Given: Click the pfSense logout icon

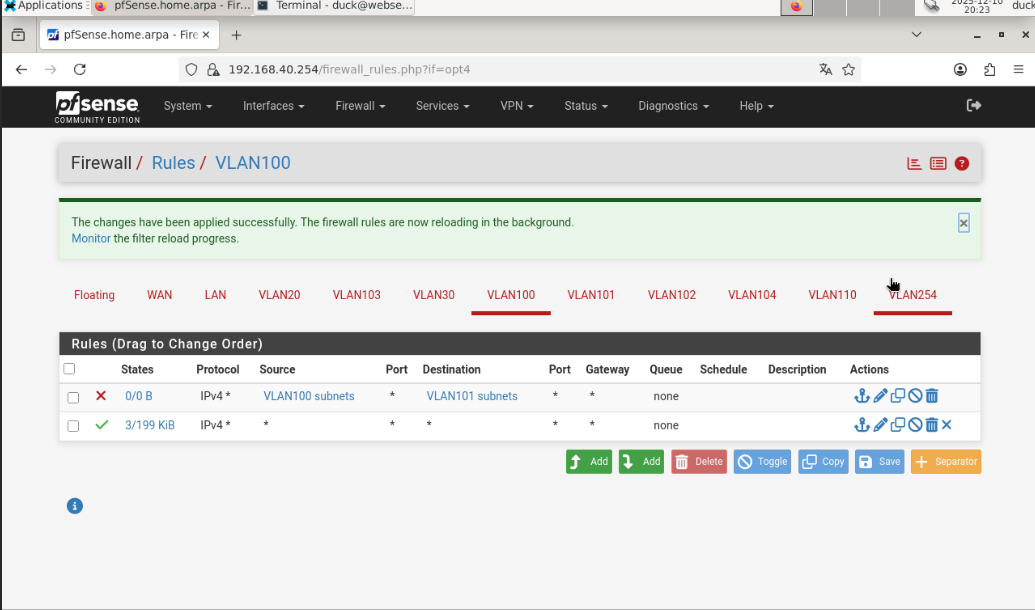Looking at the screenshot, I should point(973,106).
